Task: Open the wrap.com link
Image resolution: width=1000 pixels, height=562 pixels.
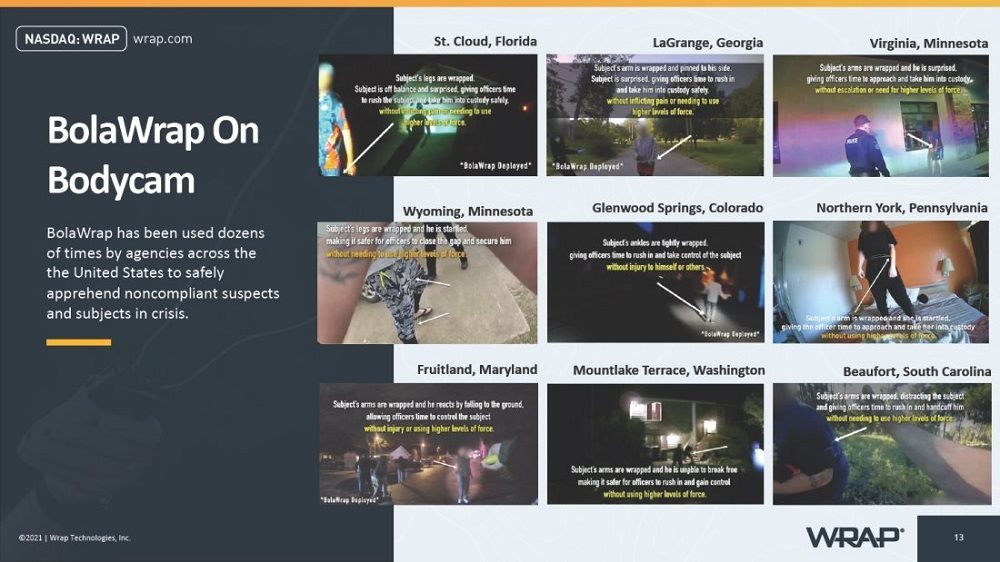Action: point(163,39)
